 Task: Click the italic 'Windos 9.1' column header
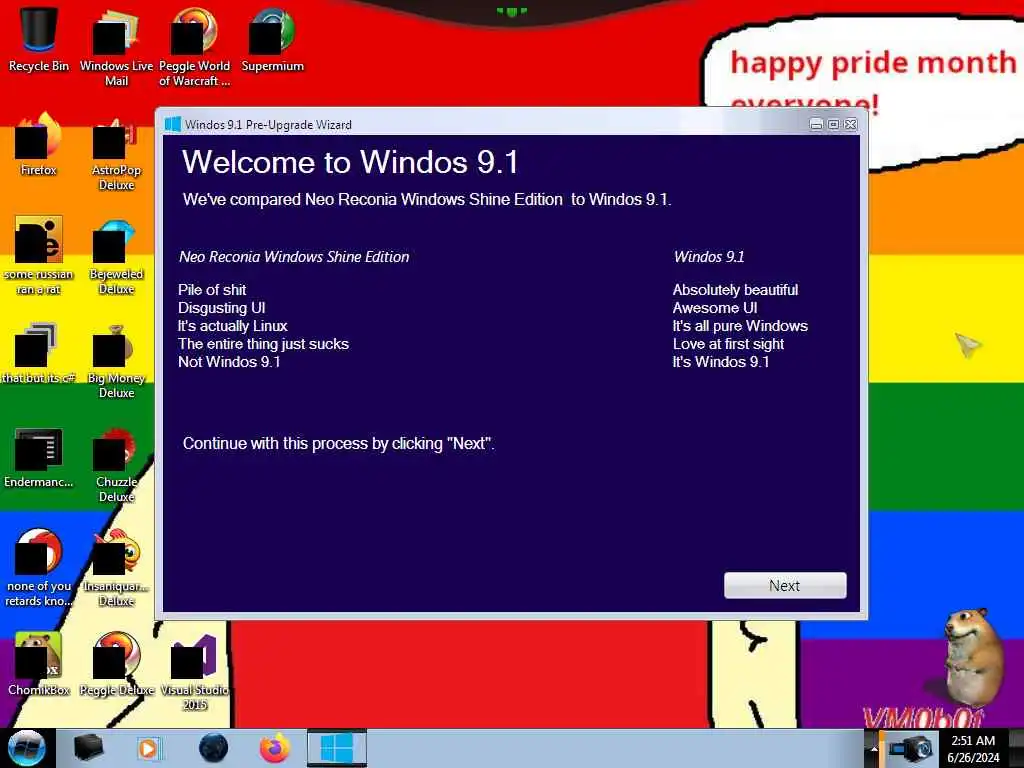coord(709,257)
